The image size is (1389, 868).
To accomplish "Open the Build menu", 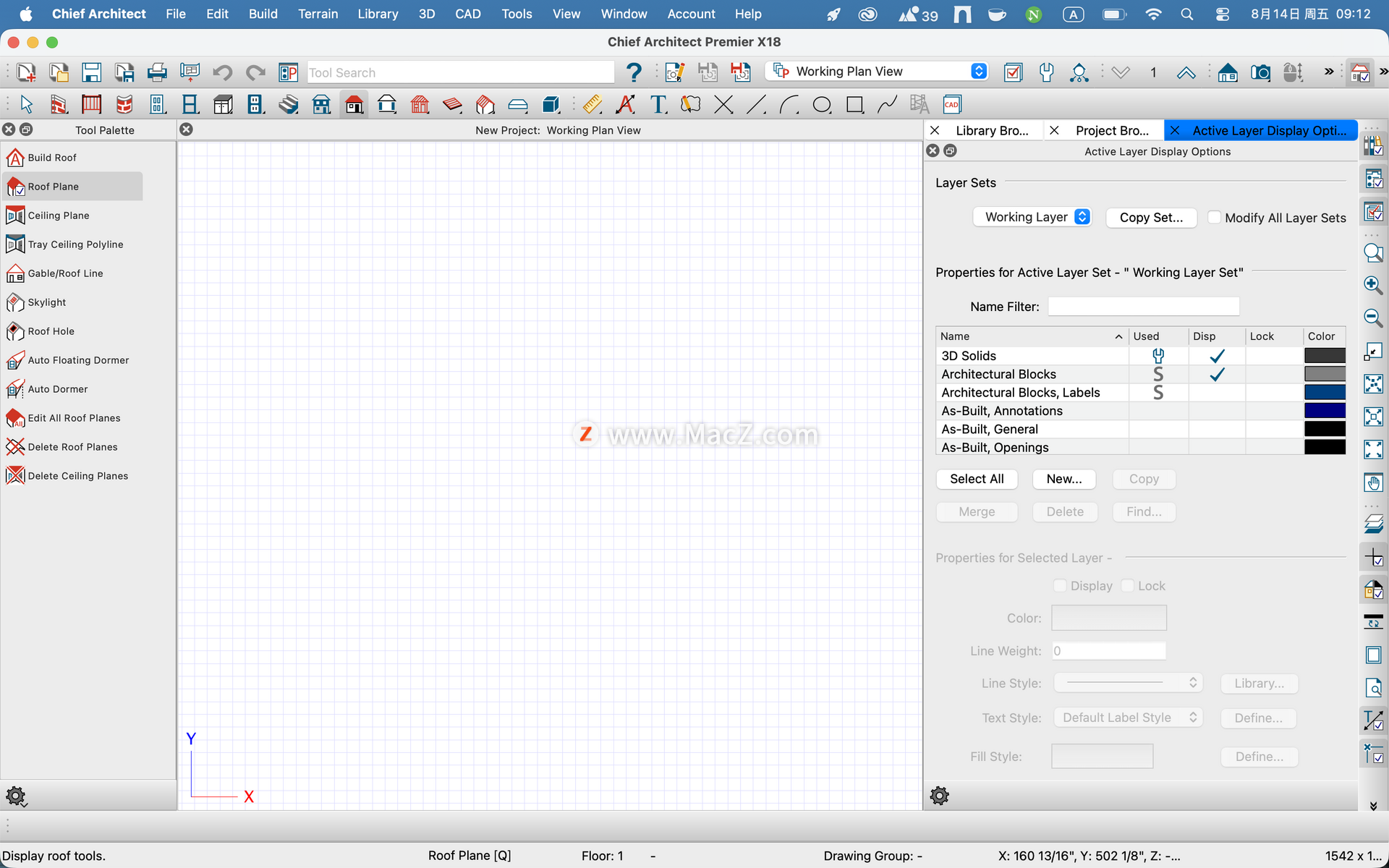I will click(x=263, y=14).
